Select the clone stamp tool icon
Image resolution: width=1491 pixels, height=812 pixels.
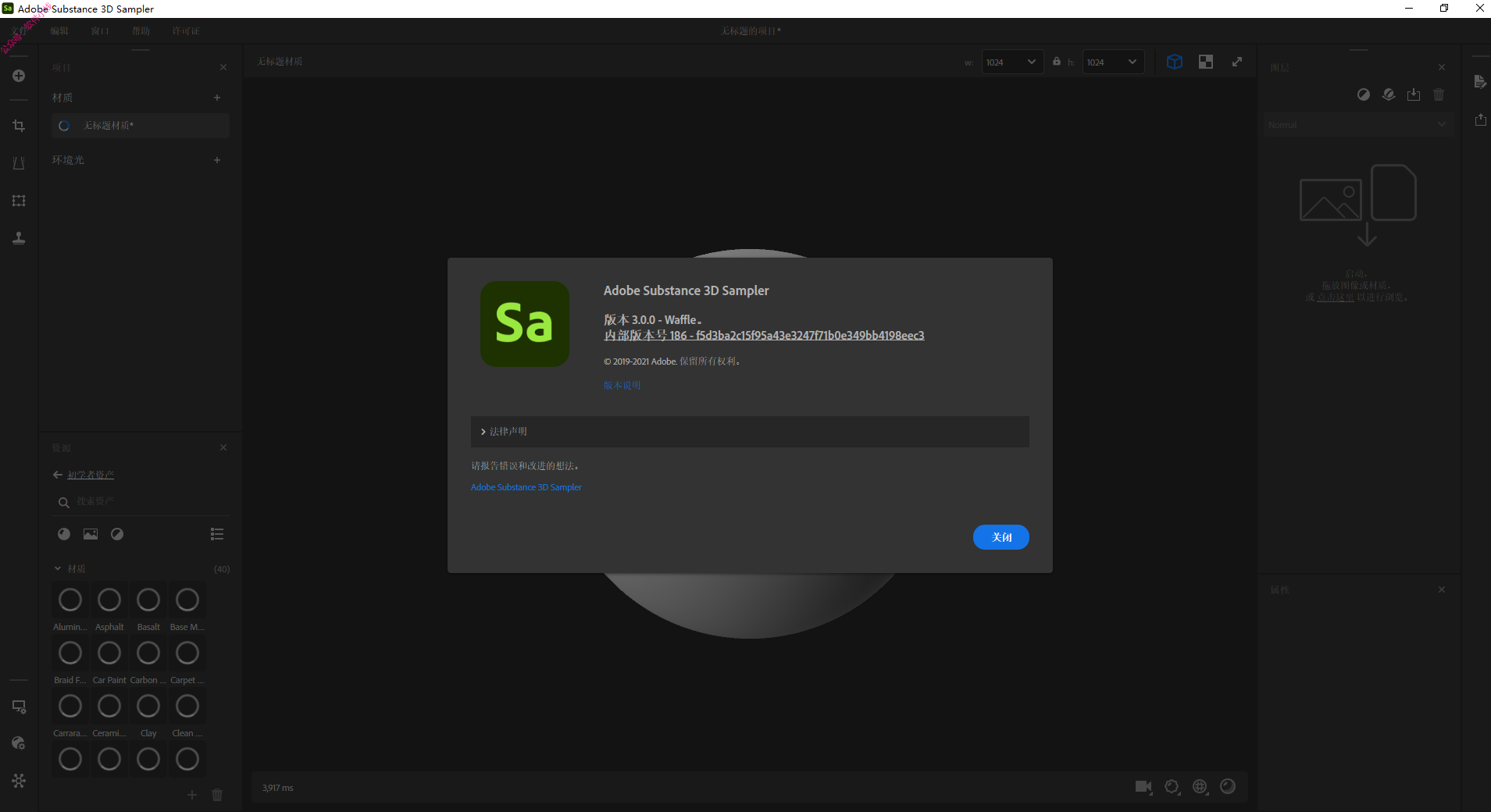[19, 238]
